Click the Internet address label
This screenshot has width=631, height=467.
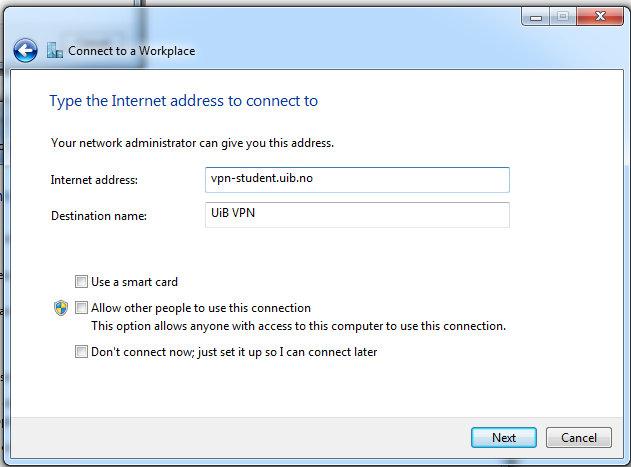(94, 180)
